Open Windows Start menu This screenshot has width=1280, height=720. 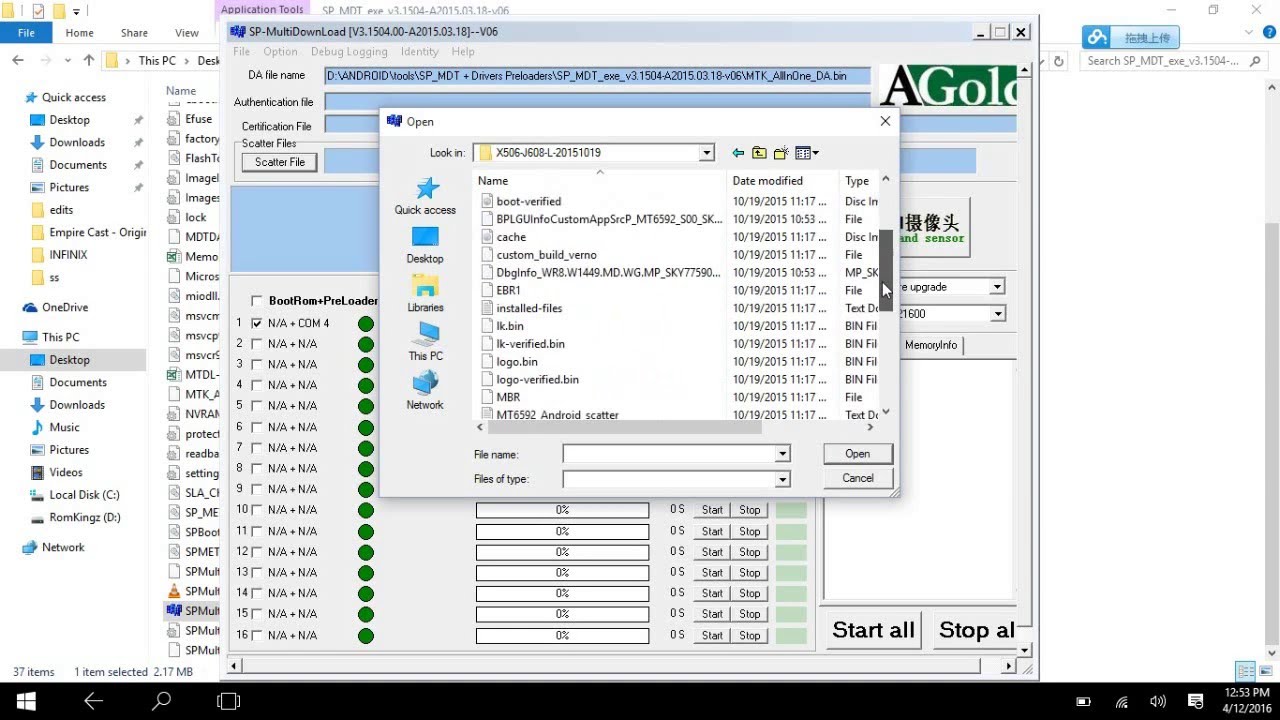pyautogui.click(x=26, y=701)
